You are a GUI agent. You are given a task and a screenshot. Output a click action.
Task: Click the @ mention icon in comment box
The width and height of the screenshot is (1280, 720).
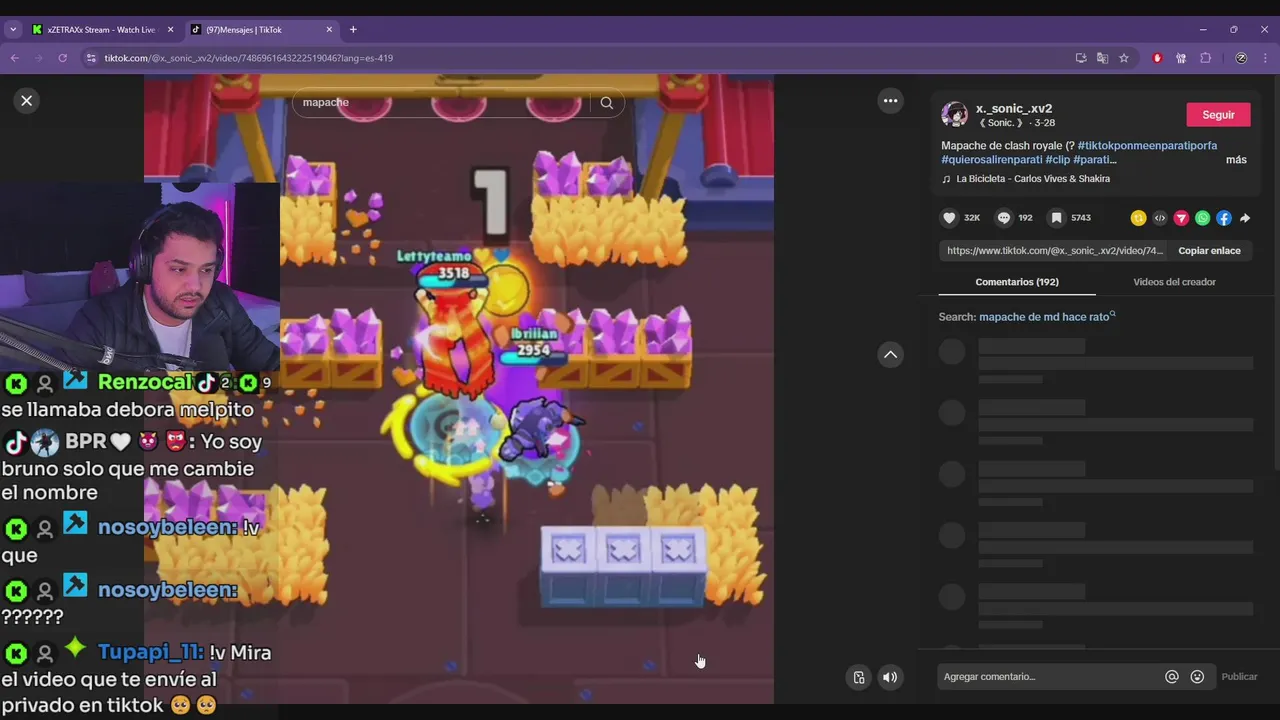1172,677
